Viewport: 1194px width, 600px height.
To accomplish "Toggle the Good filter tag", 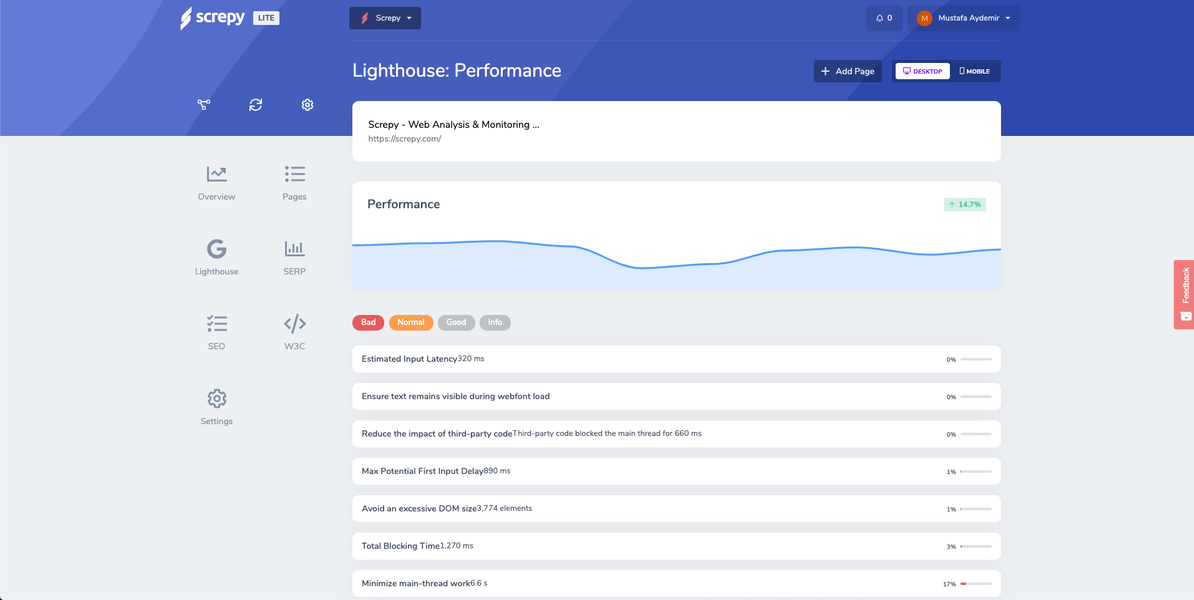I will [456, 323].
